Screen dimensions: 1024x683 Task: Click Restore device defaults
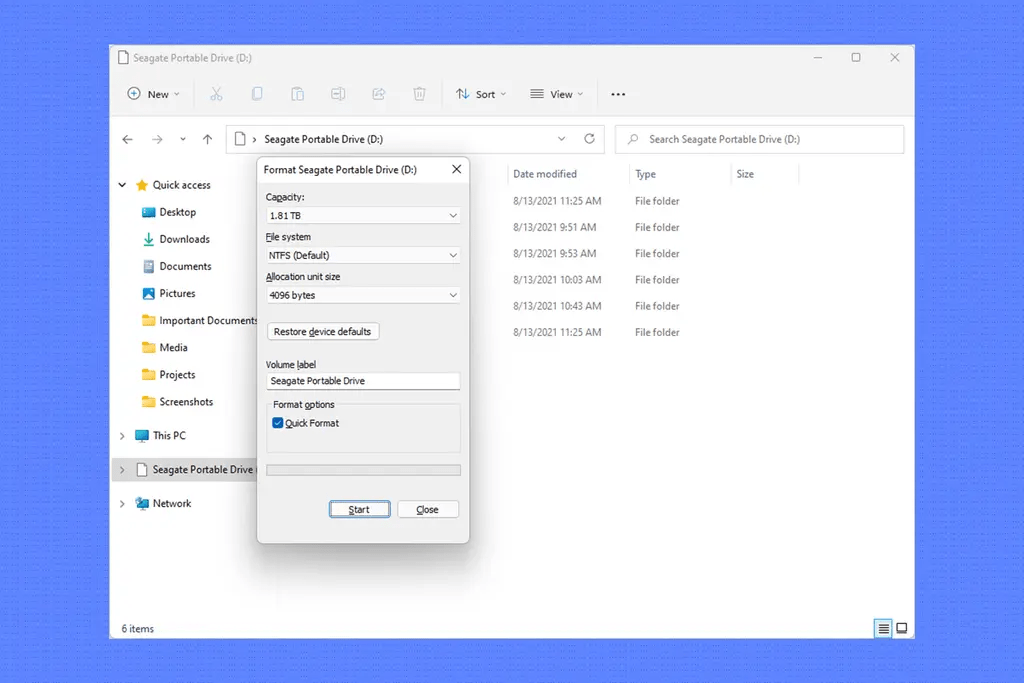click(322, 331)
